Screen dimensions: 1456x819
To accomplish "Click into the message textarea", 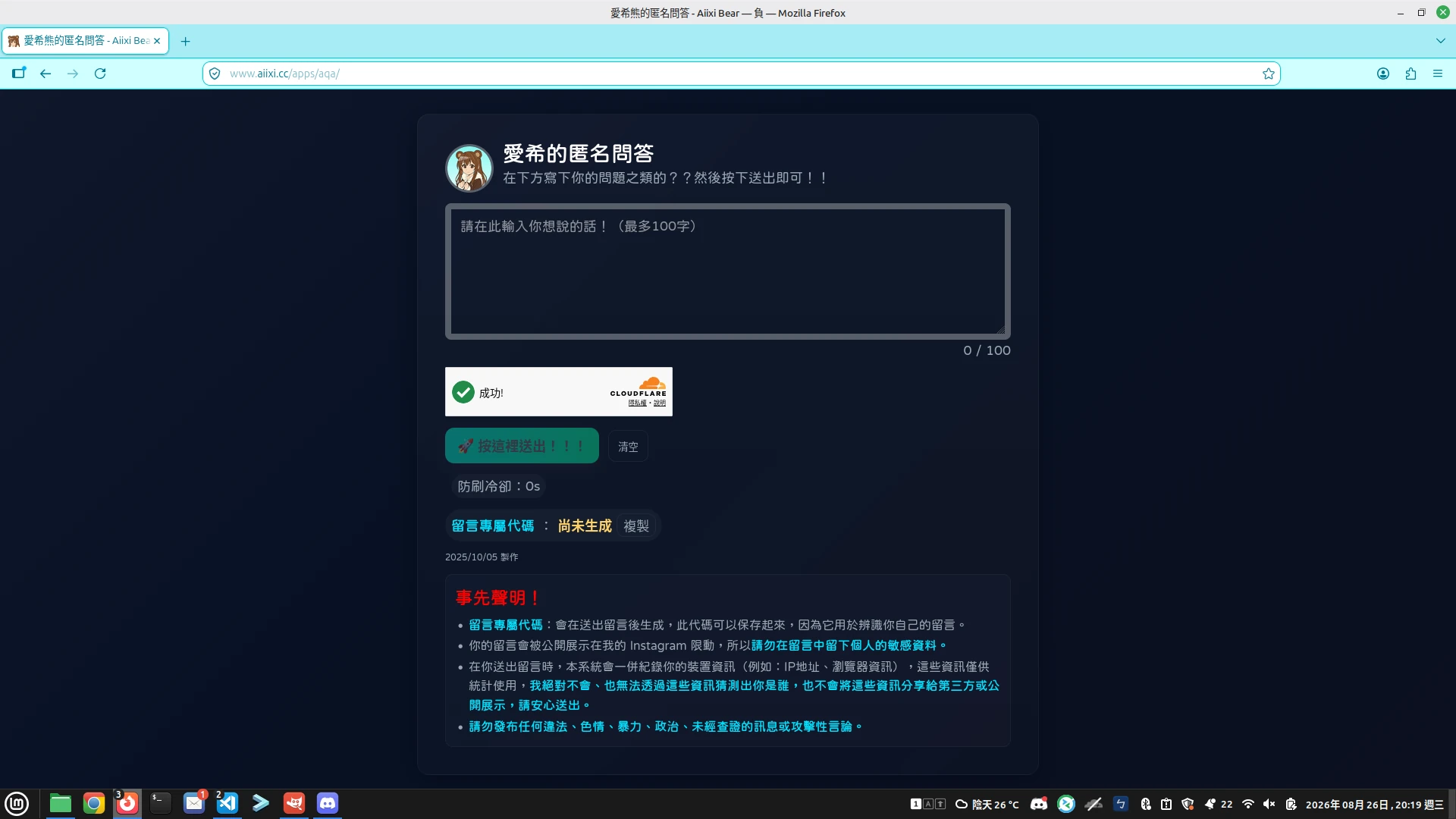I will point(728,271).
